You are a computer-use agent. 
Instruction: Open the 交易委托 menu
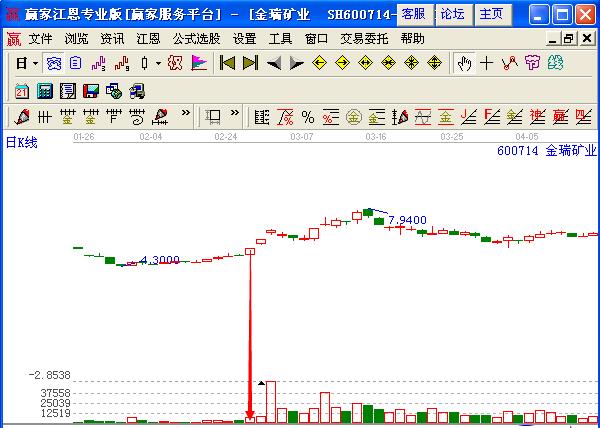coord(364,39)
